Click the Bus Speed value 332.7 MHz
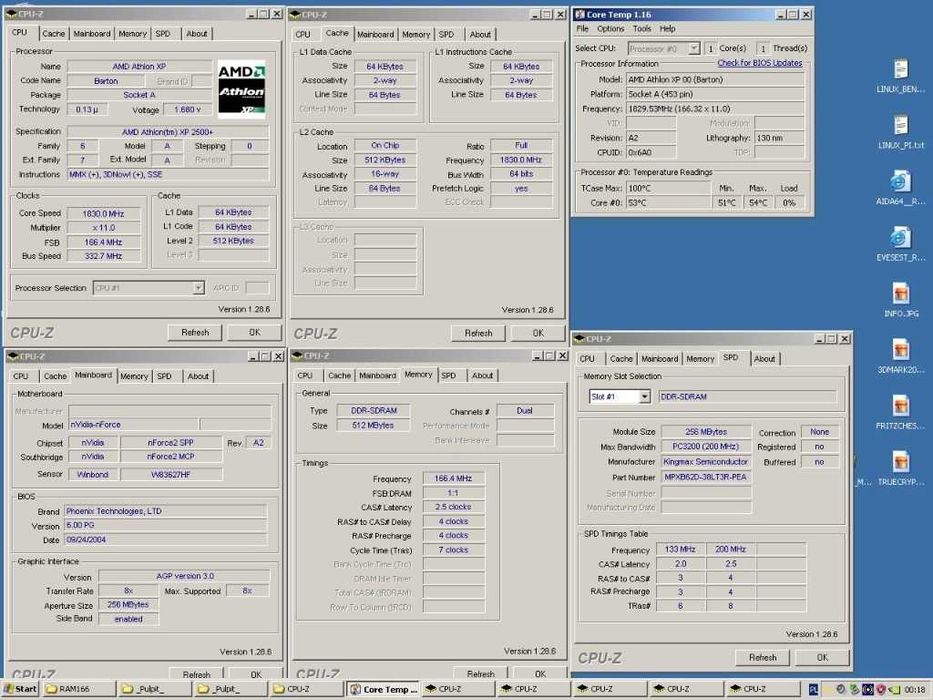 [104, 256]
